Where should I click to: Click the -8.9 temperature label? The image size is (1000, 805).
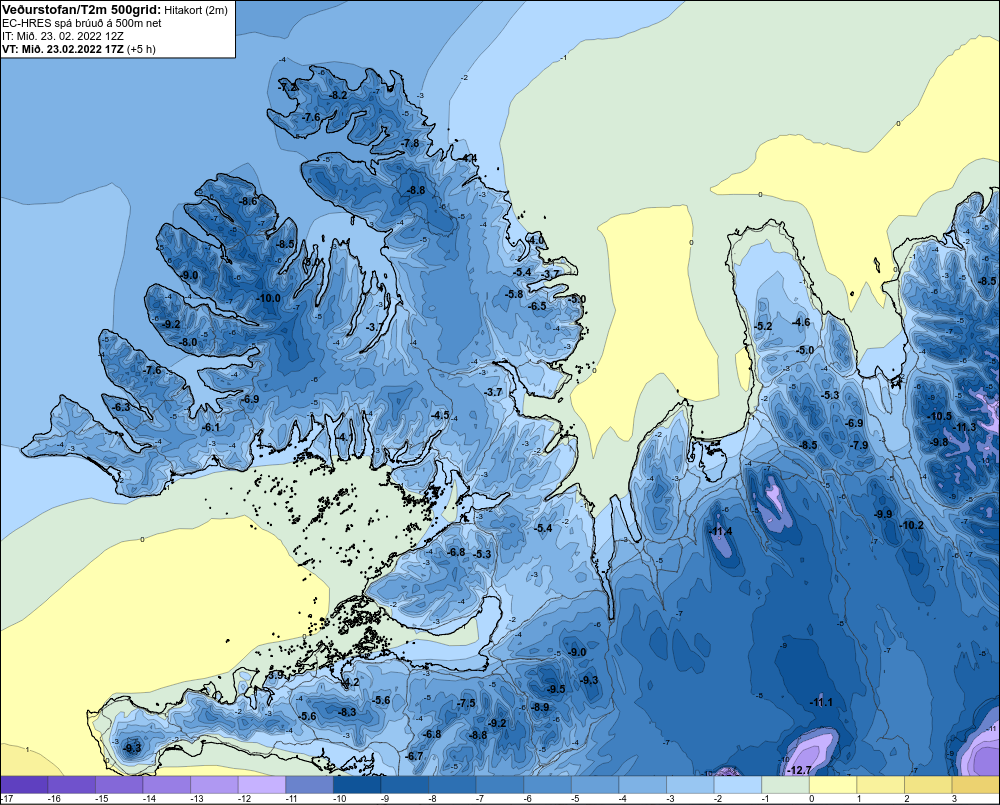point(540,707)
